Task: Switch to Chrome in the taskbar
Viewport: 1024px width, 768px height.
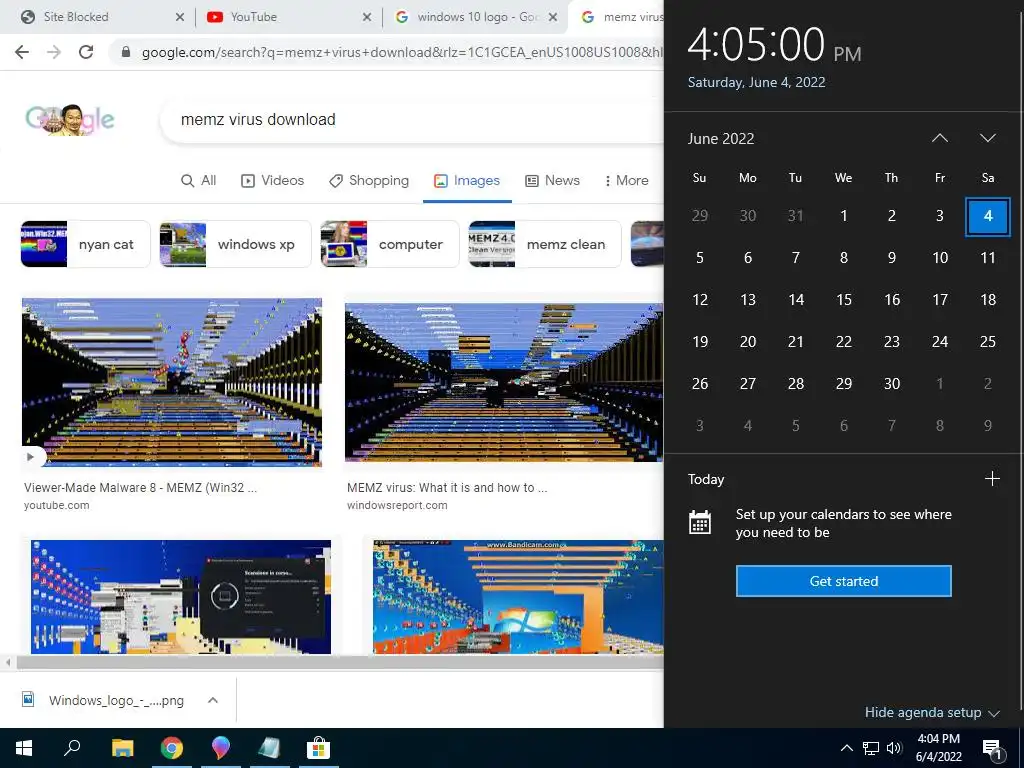Action: tap(172, 748)
